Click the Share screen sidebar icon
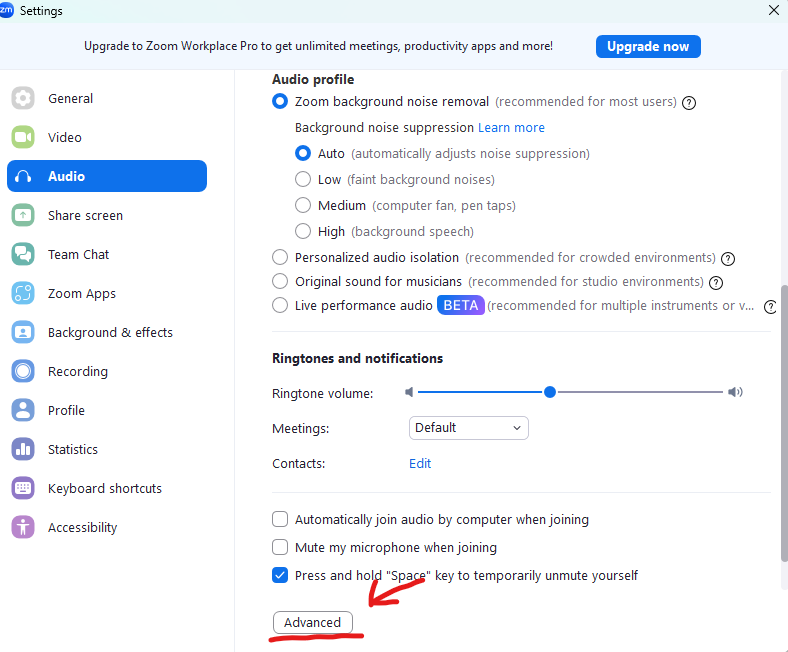Image resolution: width=788 pixels, height=652 pixels. click(x=23, y=215)
